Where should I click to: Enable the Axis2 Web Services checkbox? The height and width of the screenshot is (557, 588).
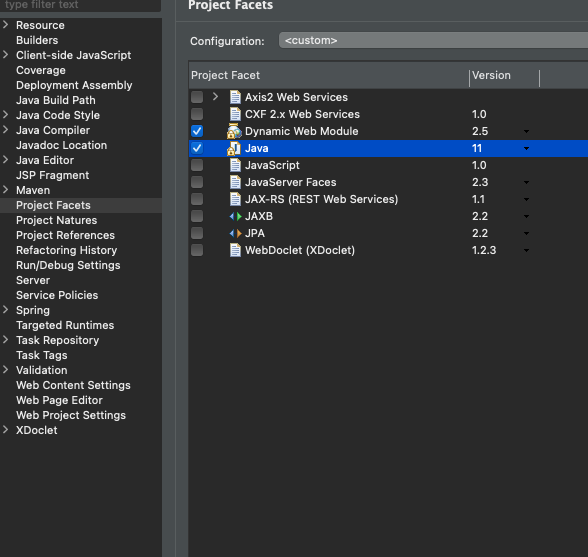pyautogui.click(x=197, y=97)
